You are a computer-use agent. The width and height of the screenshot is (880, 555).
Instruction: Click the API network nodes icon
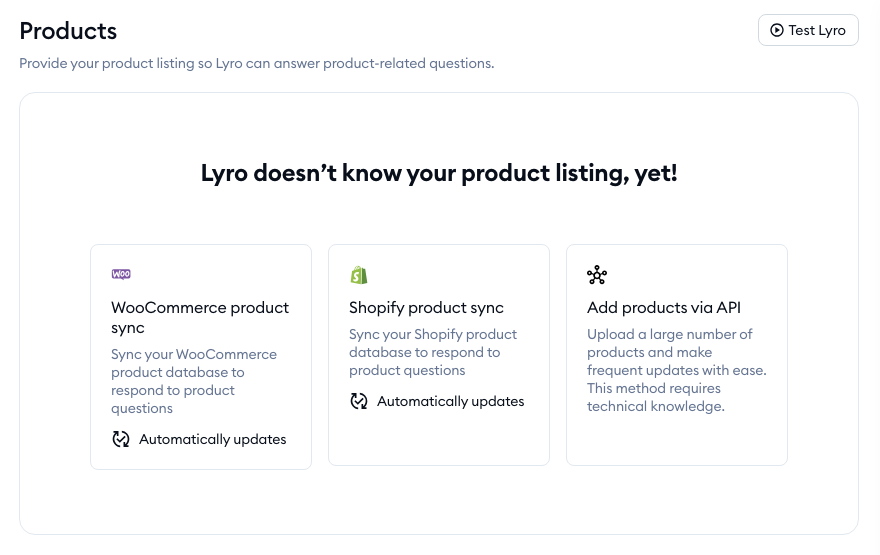(597, 275)
